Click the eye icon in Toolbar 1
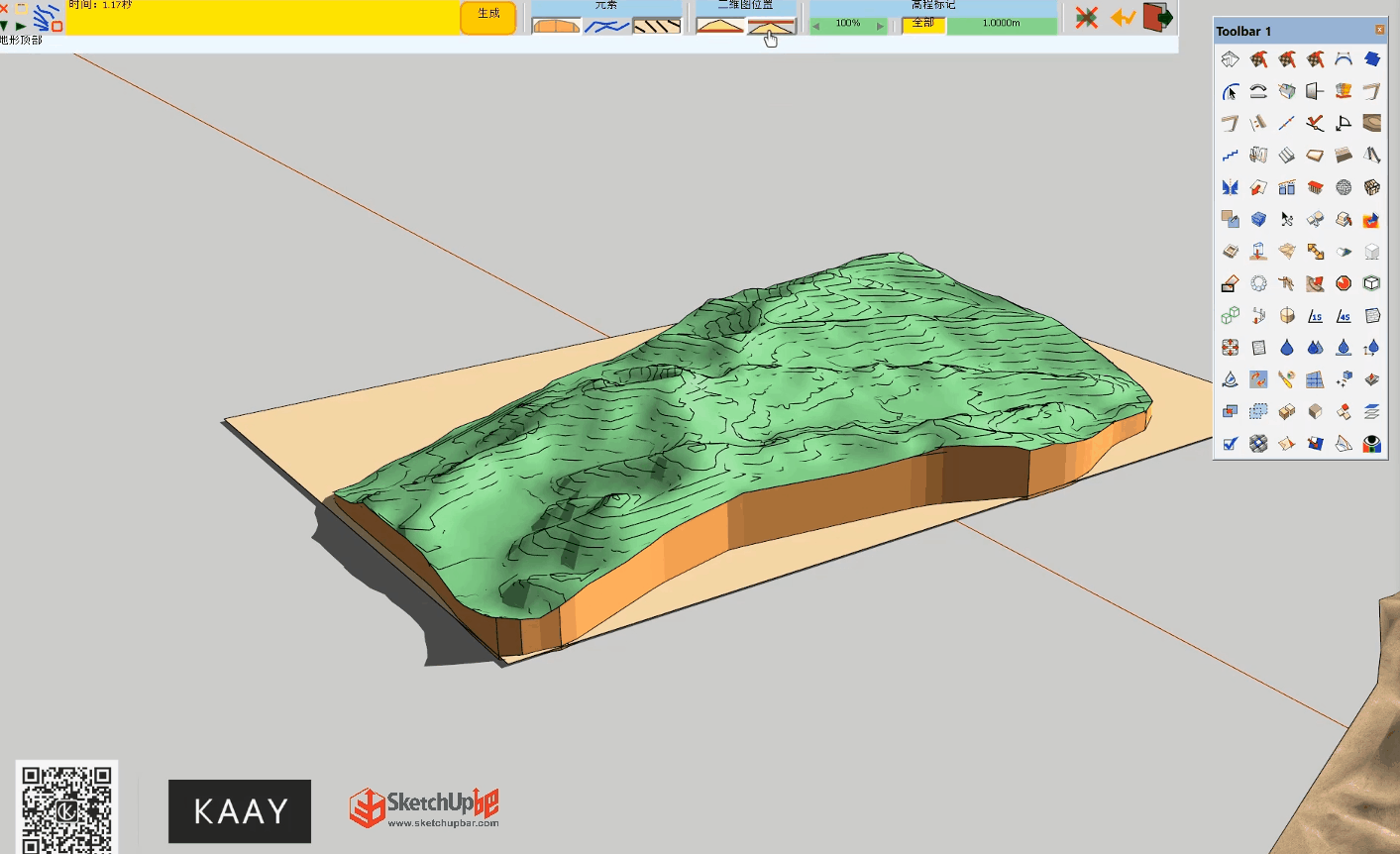The image size is (1400, 854). 1371,444
